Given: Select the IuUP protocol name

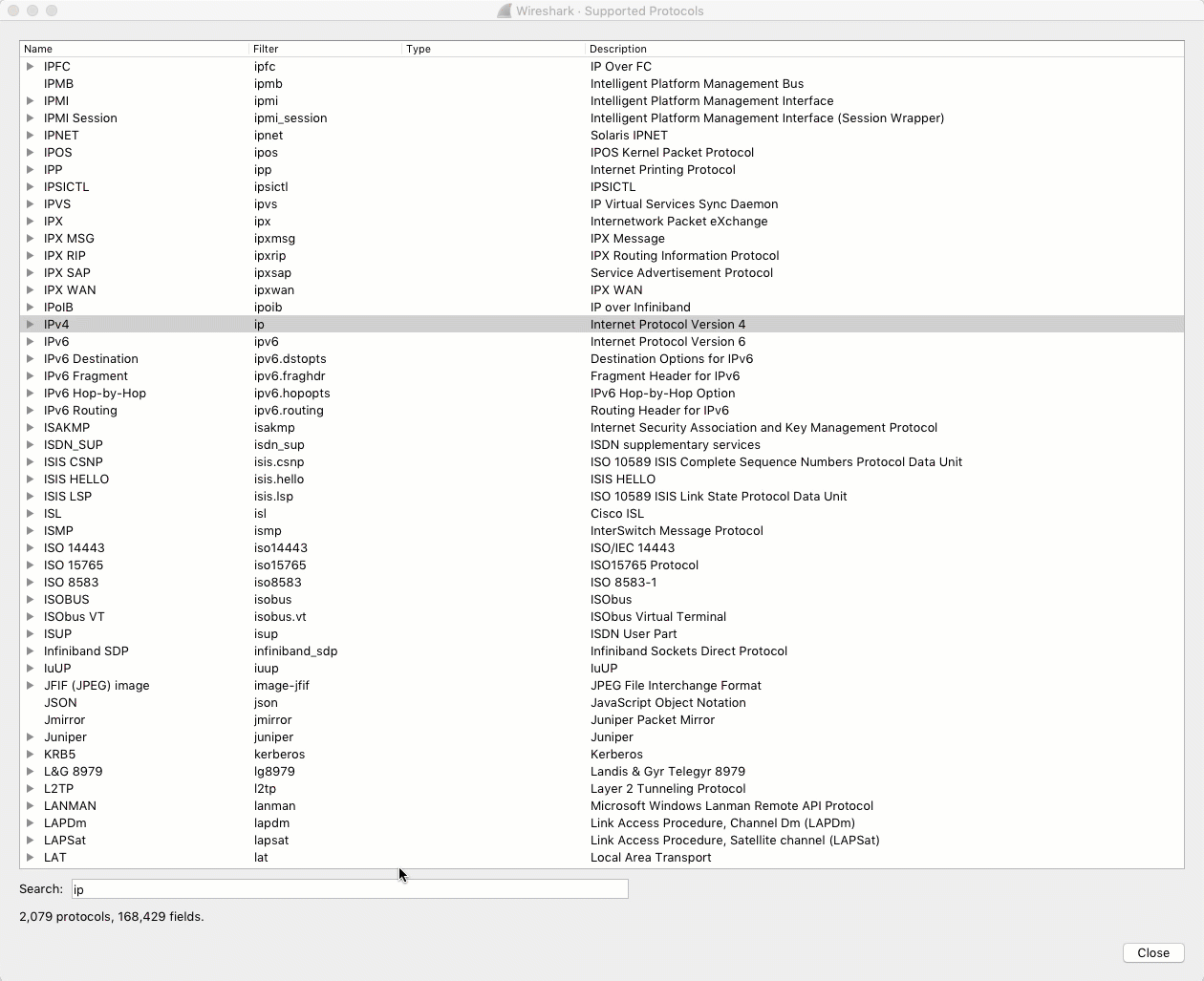Looking at the screenshot, I should (57, 668).
